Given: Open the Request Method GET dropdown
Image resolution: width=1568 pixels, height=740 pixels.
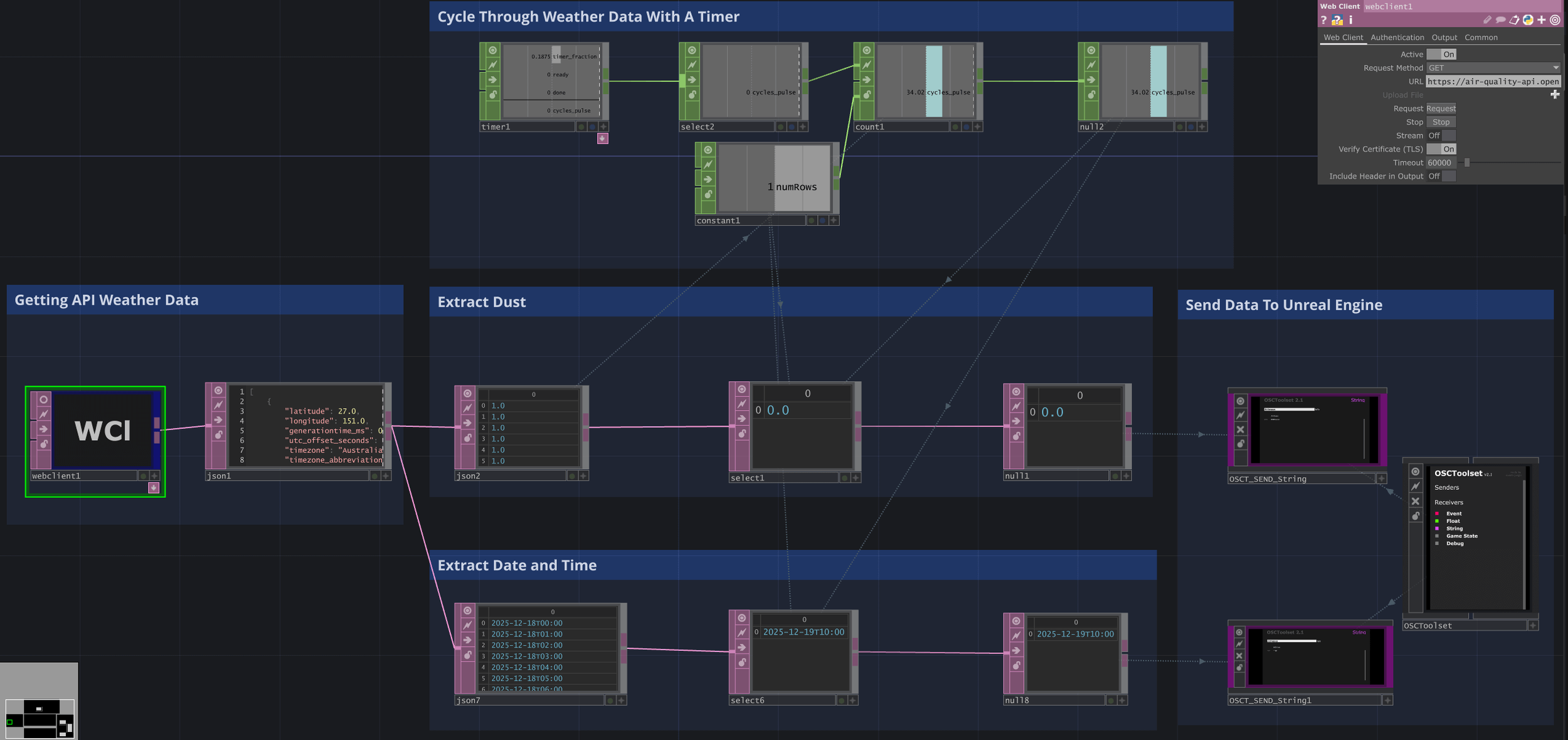Looking at the screenshot, I should click(x=1493, y=68).
